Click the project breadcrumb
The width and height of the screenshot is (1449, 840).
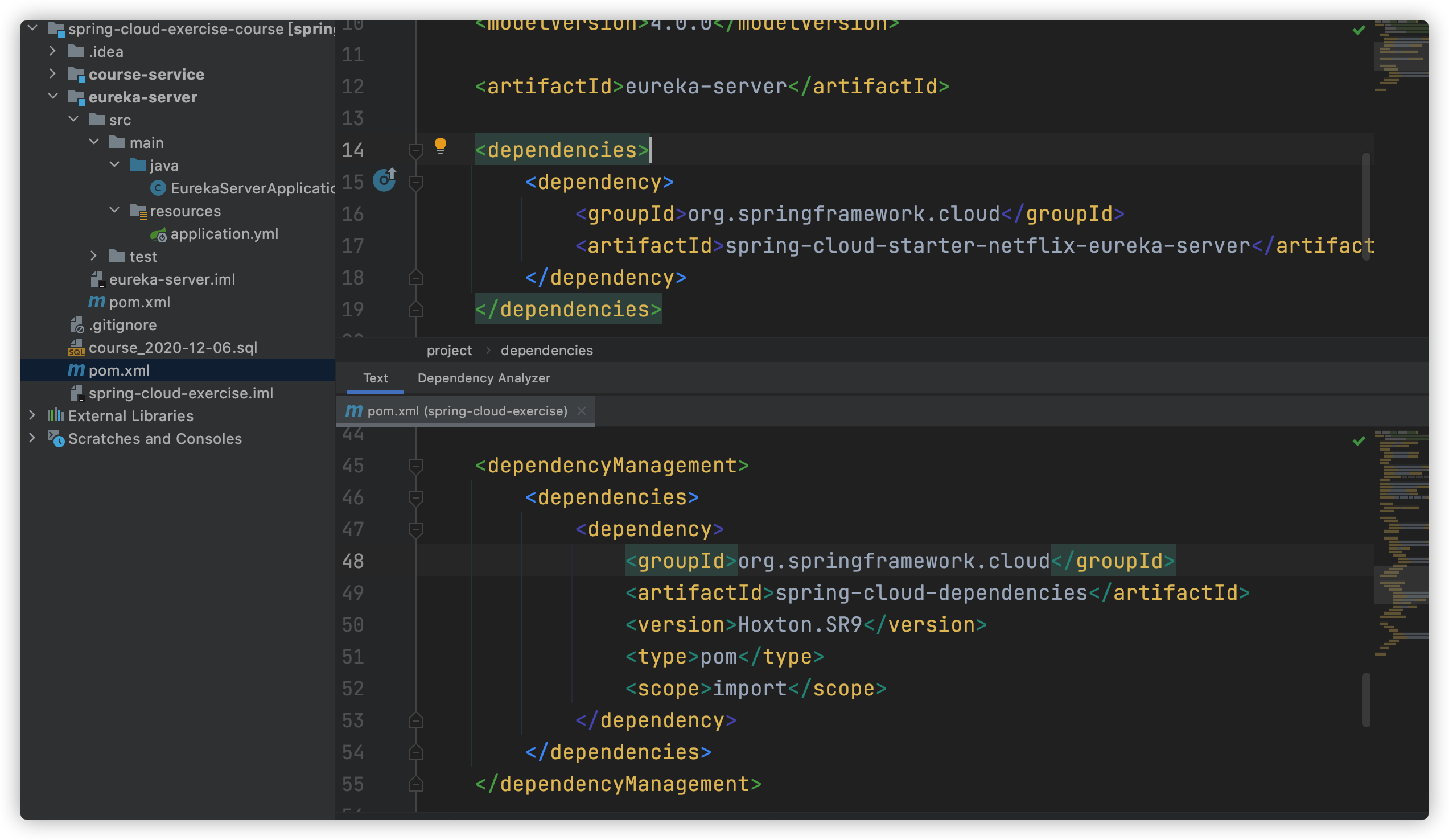click(449, 350)
